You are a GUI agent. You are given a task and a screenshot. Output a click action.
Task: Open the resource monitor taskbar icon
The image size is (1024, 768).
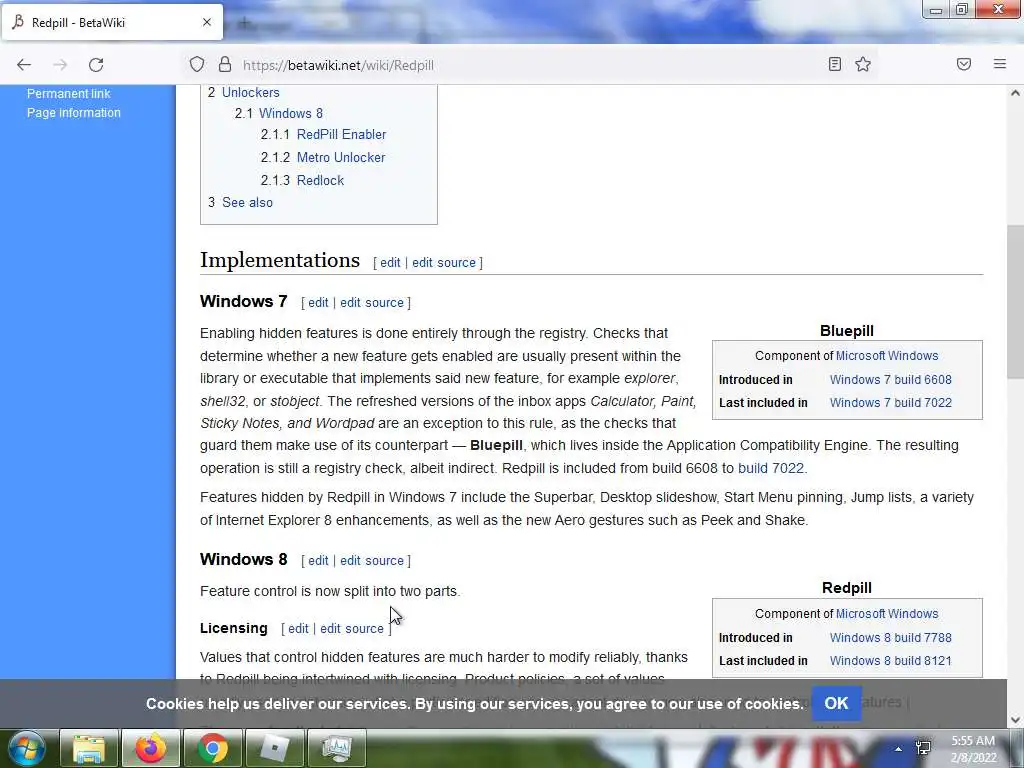tap(337, 748)
